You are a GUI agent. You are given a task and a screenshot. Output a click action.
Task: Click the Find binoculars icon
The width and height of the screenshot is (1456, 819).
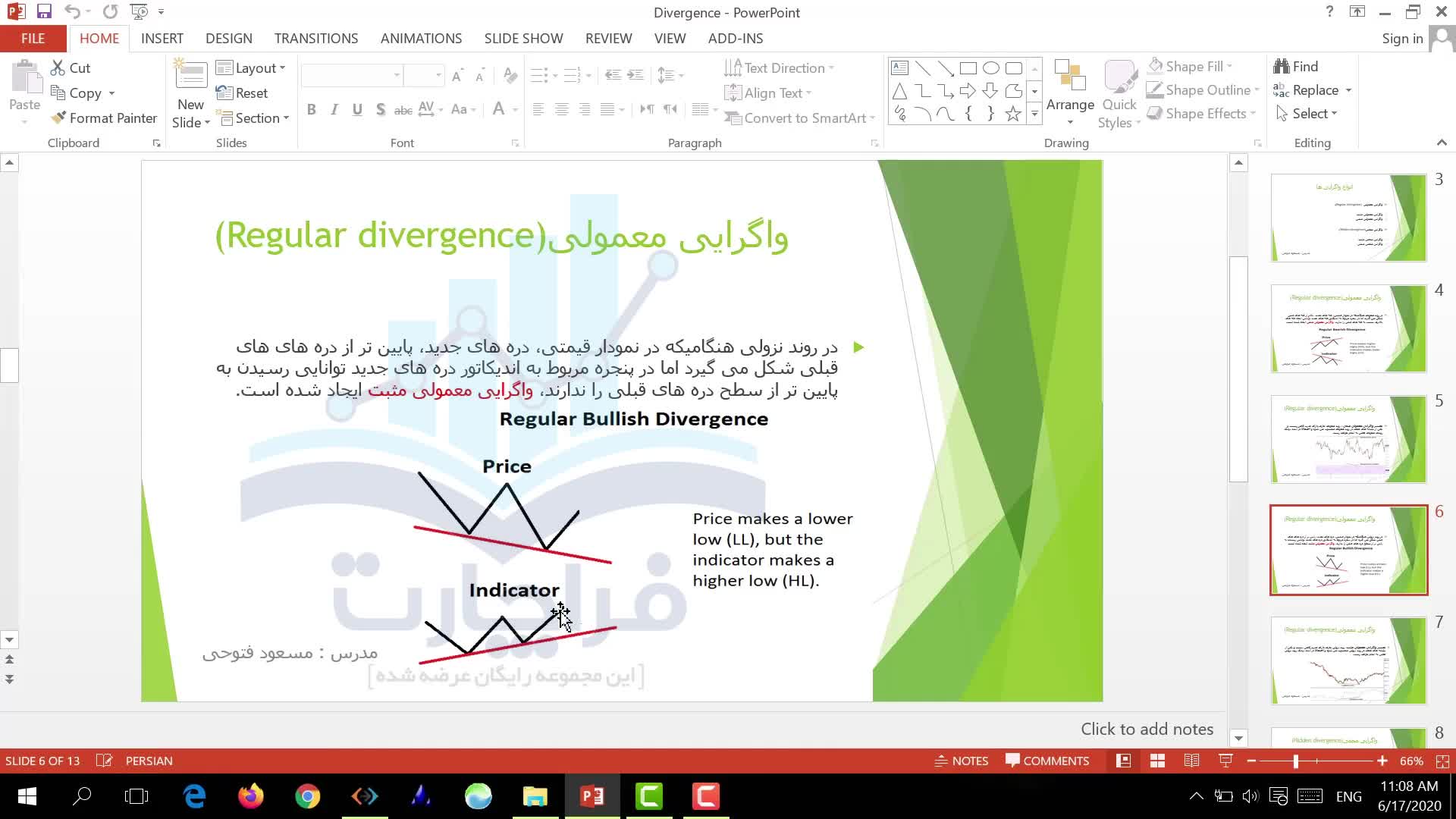pyautogui.click(x=1282, y=67)
